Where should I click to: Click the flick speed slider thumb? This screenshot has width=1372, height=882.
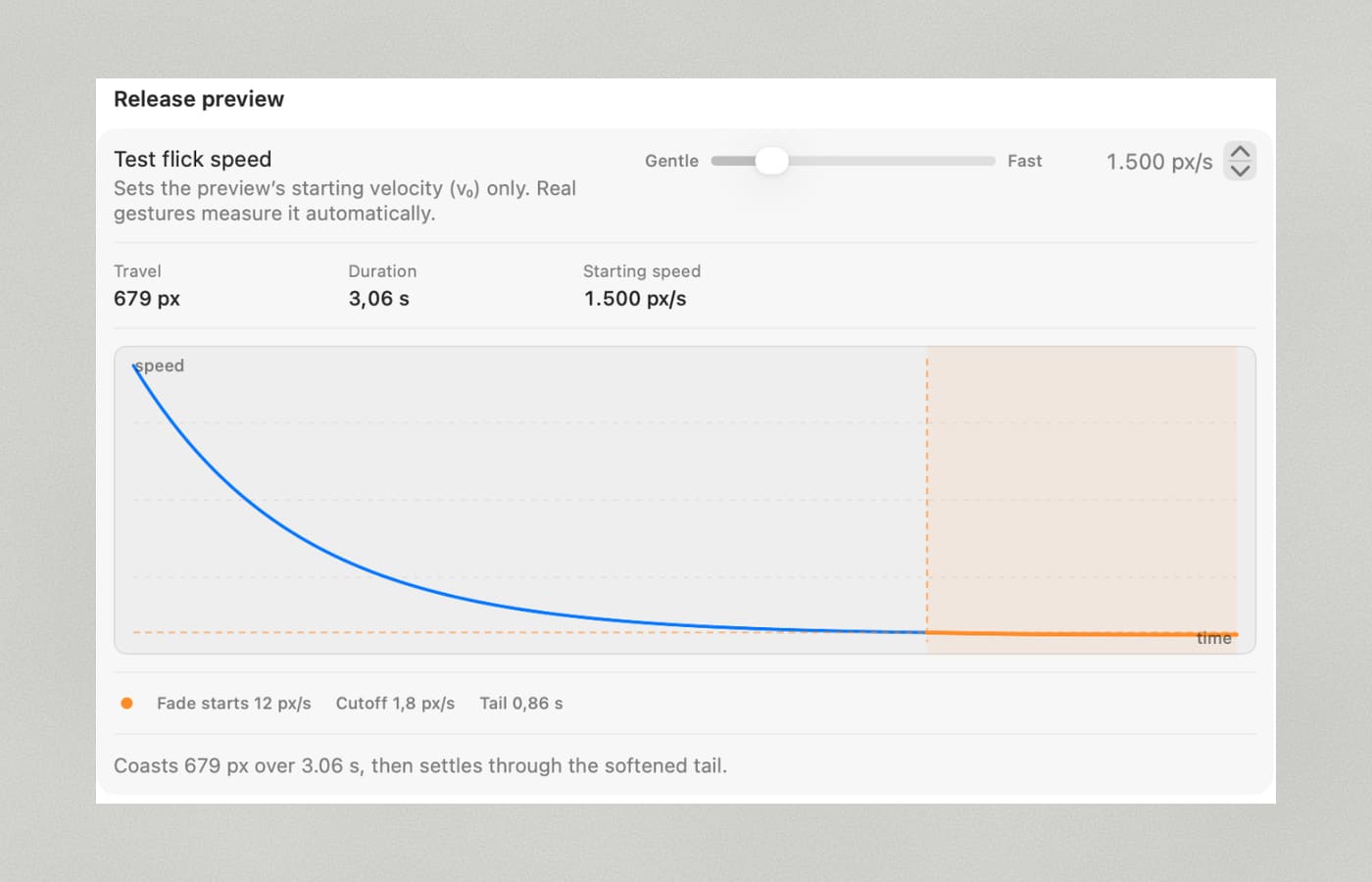click(772, 161)
